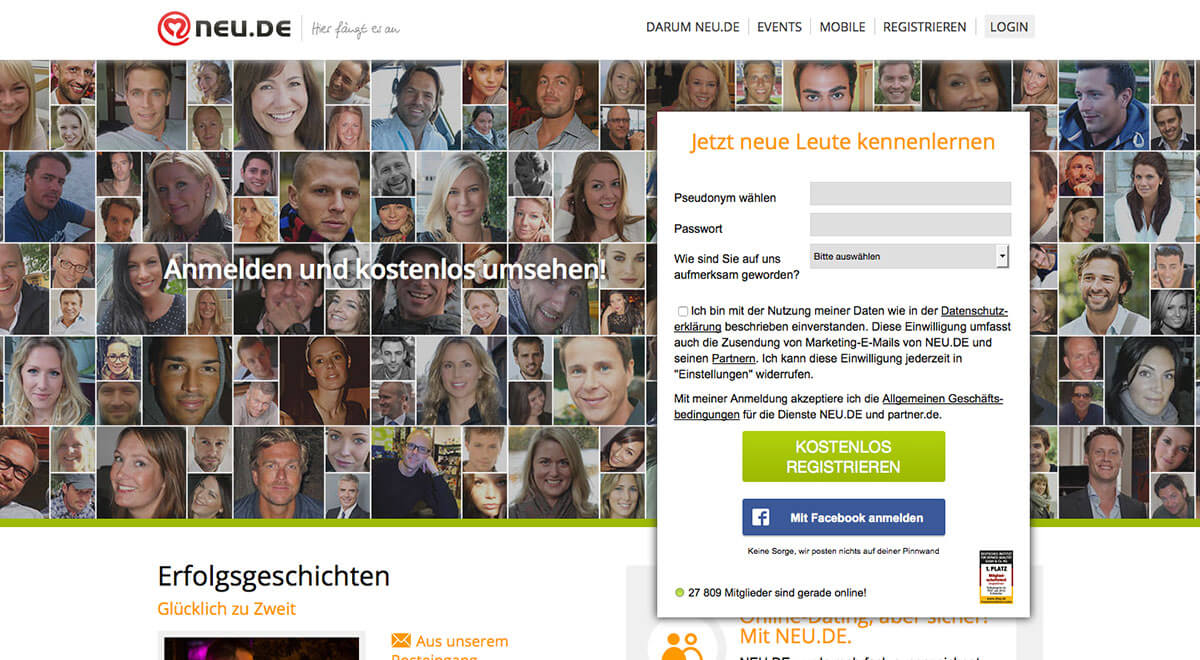
Task: Click the 'Pseudonym wählen' input field
Action: pyautogui.click(x=910, y=193)
